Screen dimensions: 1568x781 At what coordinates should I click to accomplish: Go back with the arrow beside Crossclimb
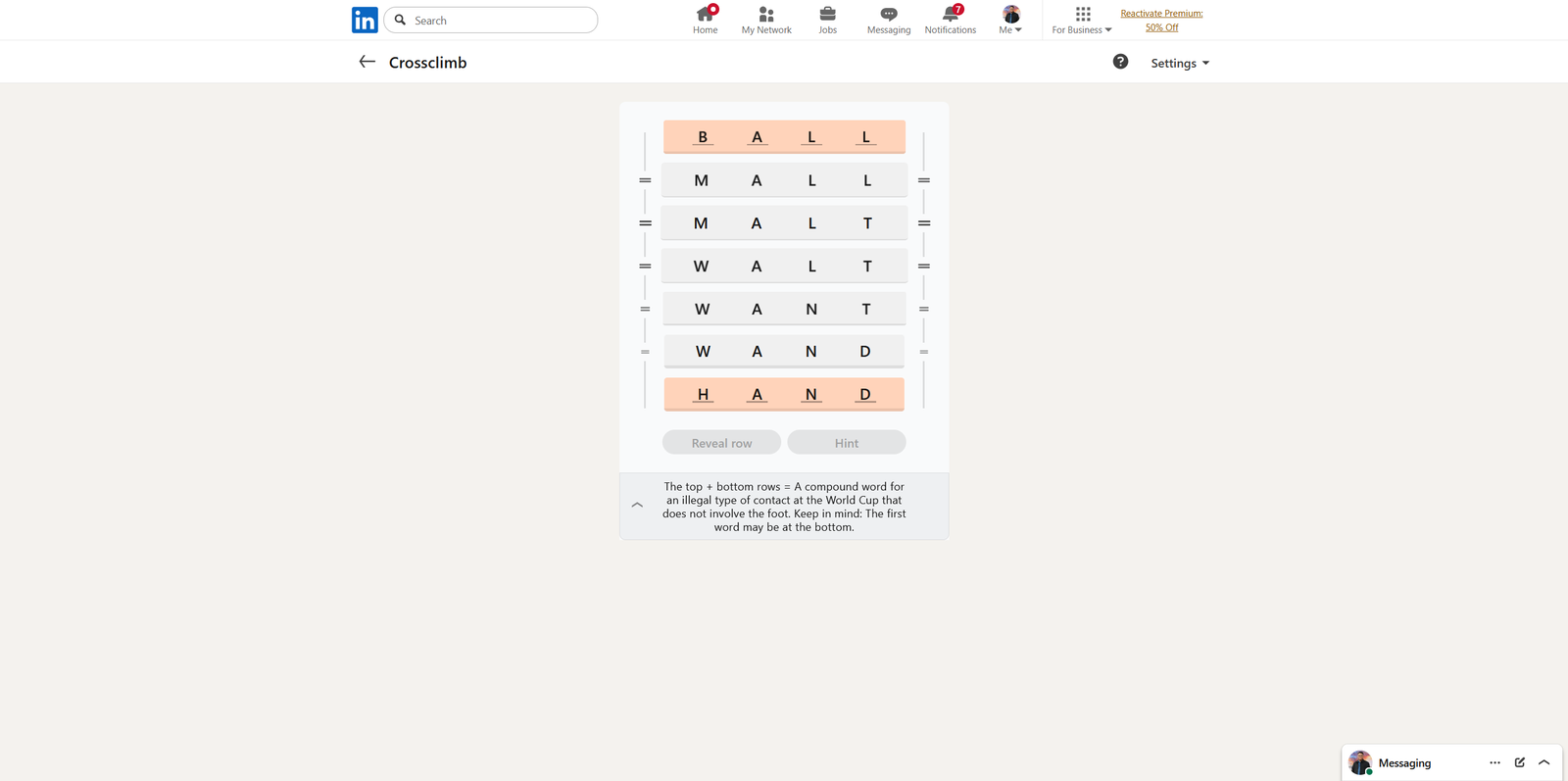[367, 62]
